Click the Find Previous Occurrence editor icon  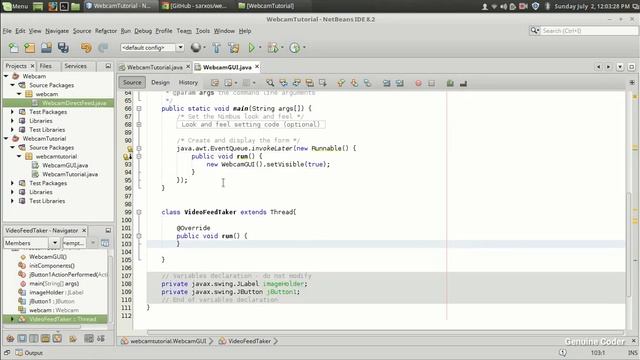(283, 83)
